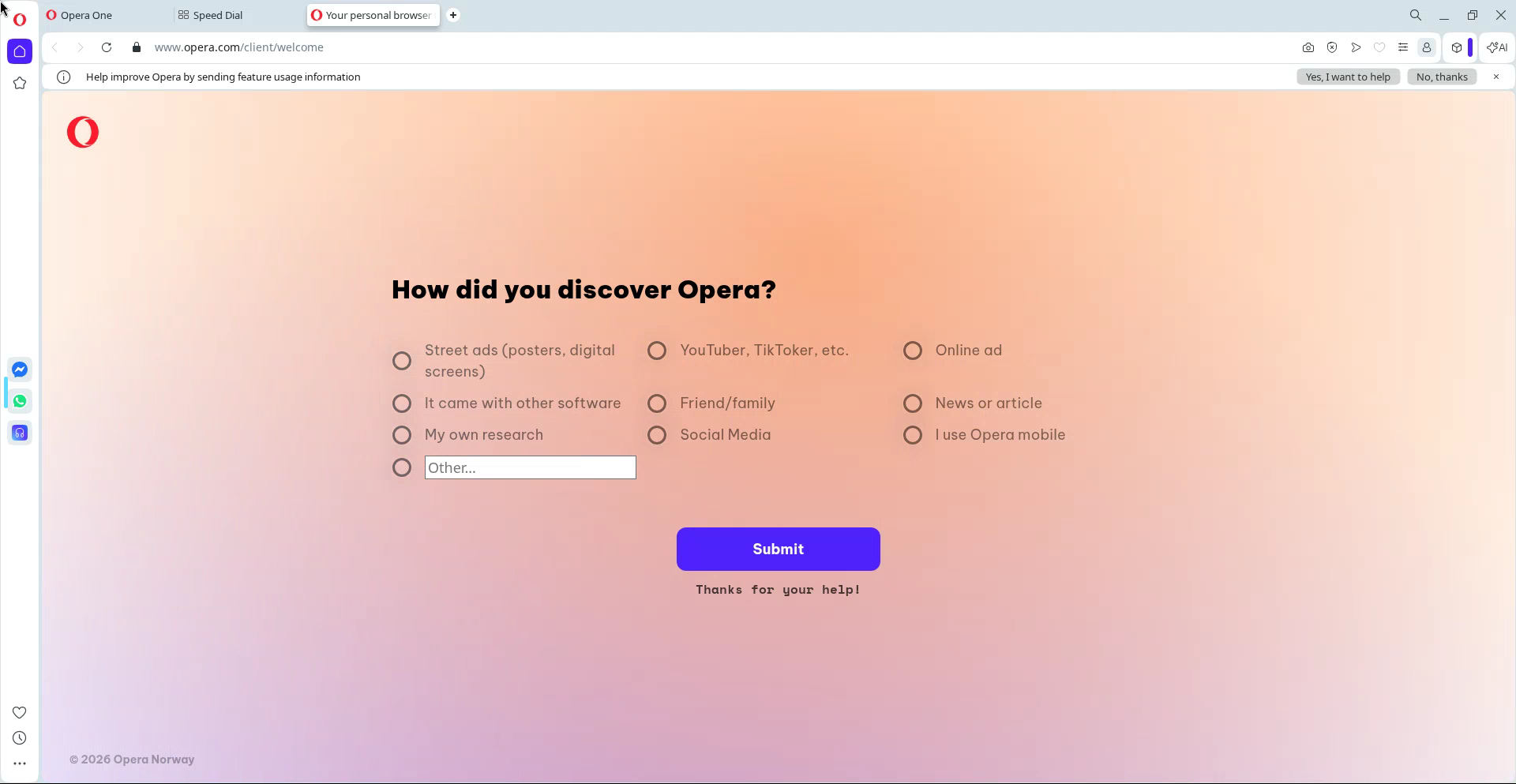
Task: Take a snapshot with the camera icon
Action: pos(1308,47)
